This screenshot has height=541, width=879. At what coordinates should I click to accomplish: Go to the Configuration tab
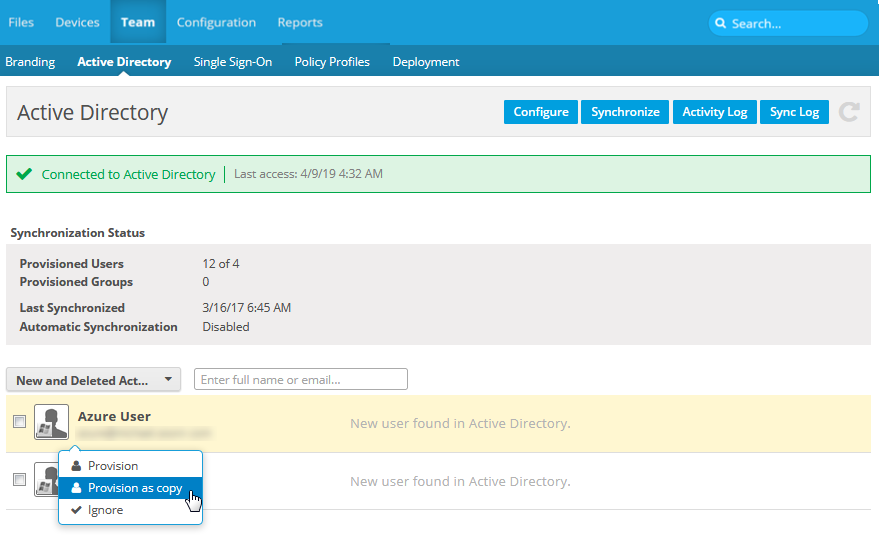(216, 22)
